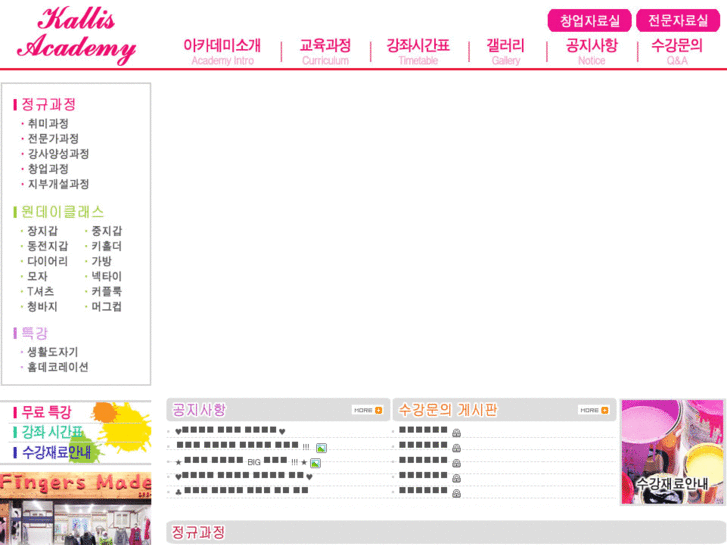Open the second notice post
Screen dimensions: 727x545
point(243,446)
